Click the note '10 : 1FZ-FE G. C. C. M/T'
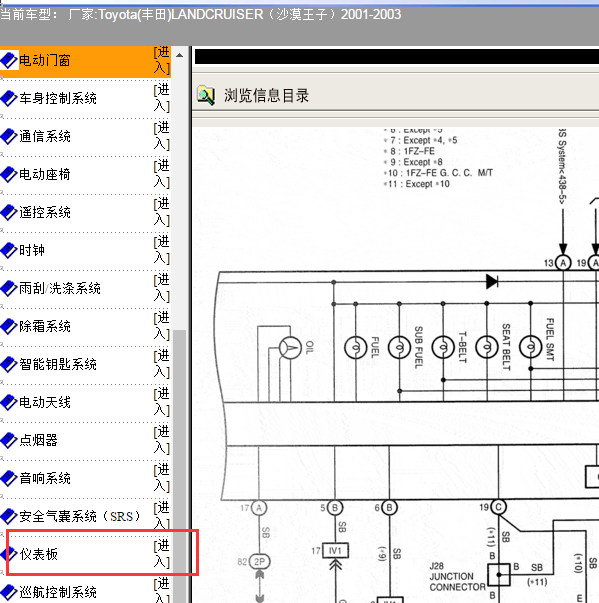Screen dimensions: 599x603 click(x=440, y=173)
